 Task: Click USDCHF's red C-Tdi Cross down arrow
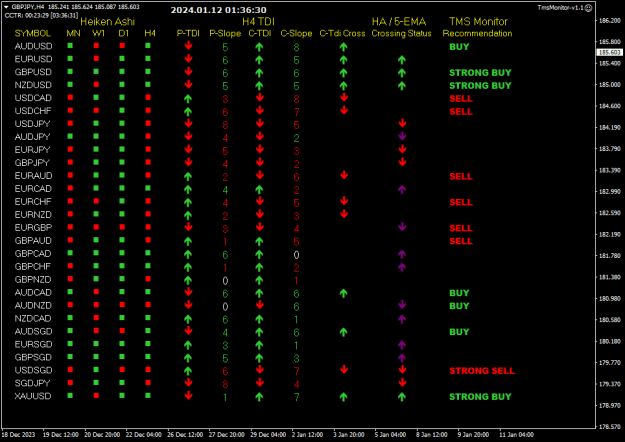[x=344, y=110]
